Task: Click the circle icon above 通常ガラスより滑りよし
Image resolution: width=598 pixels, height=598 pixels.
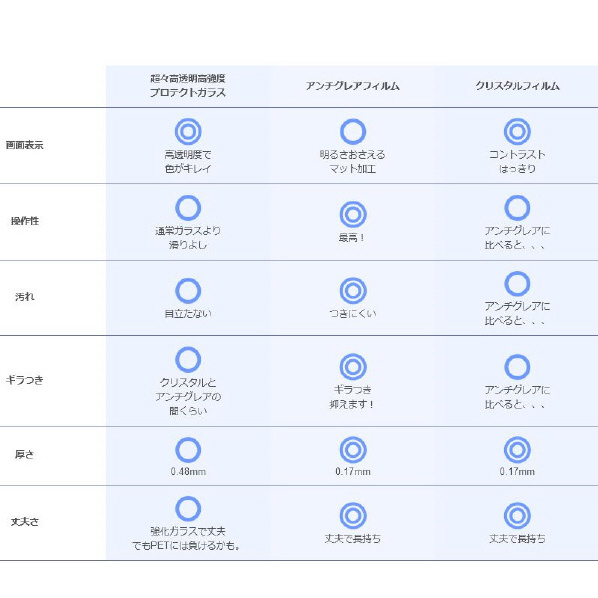Action: coord(188,208)
